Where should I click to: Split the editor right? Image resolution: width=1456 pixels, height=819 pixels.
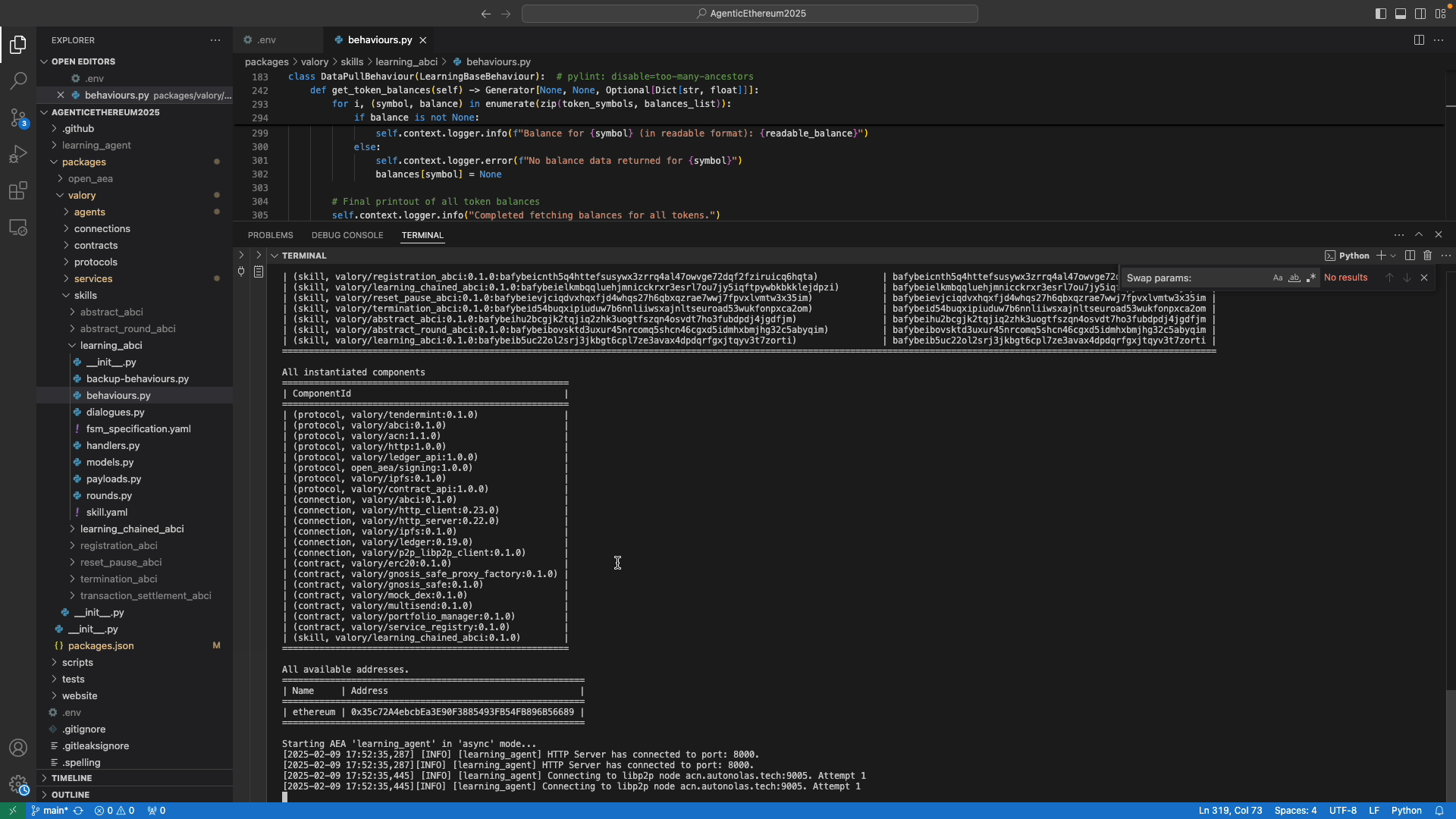pyautogui.click(x=1419, y=40)
